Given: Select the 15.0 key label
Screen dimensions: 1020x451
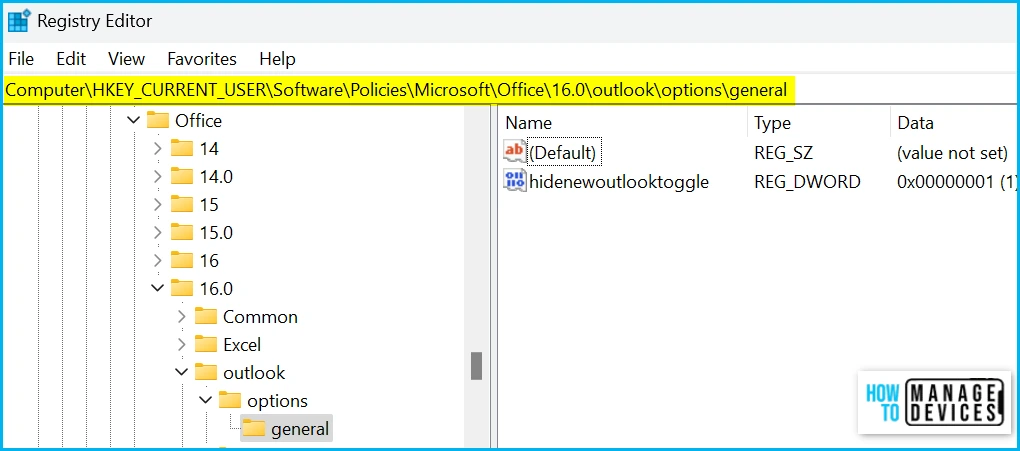Looking at the screenshot, I should (216, 233).
